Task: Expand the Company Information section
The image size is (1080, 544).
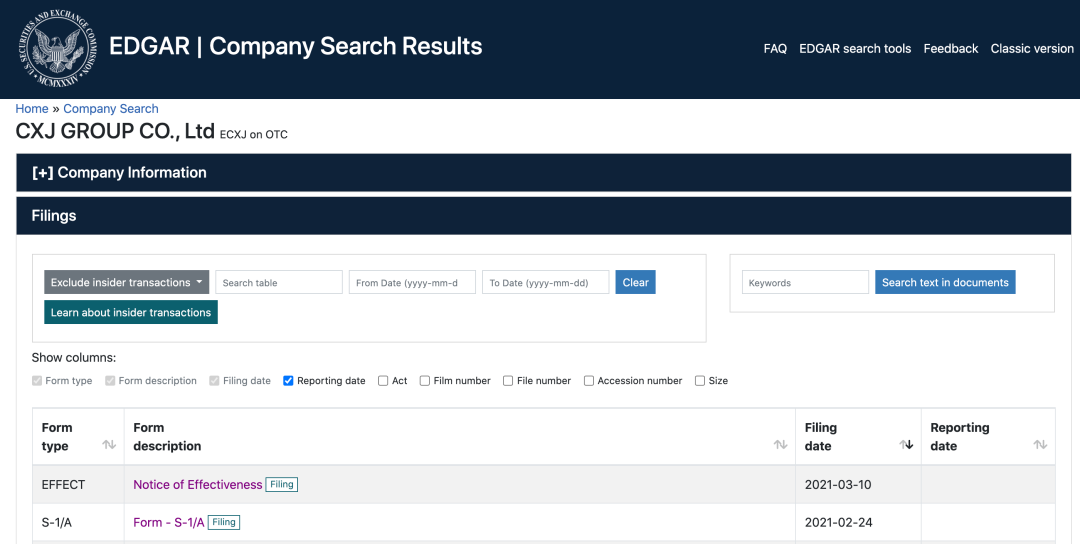Action: point(119,173)
